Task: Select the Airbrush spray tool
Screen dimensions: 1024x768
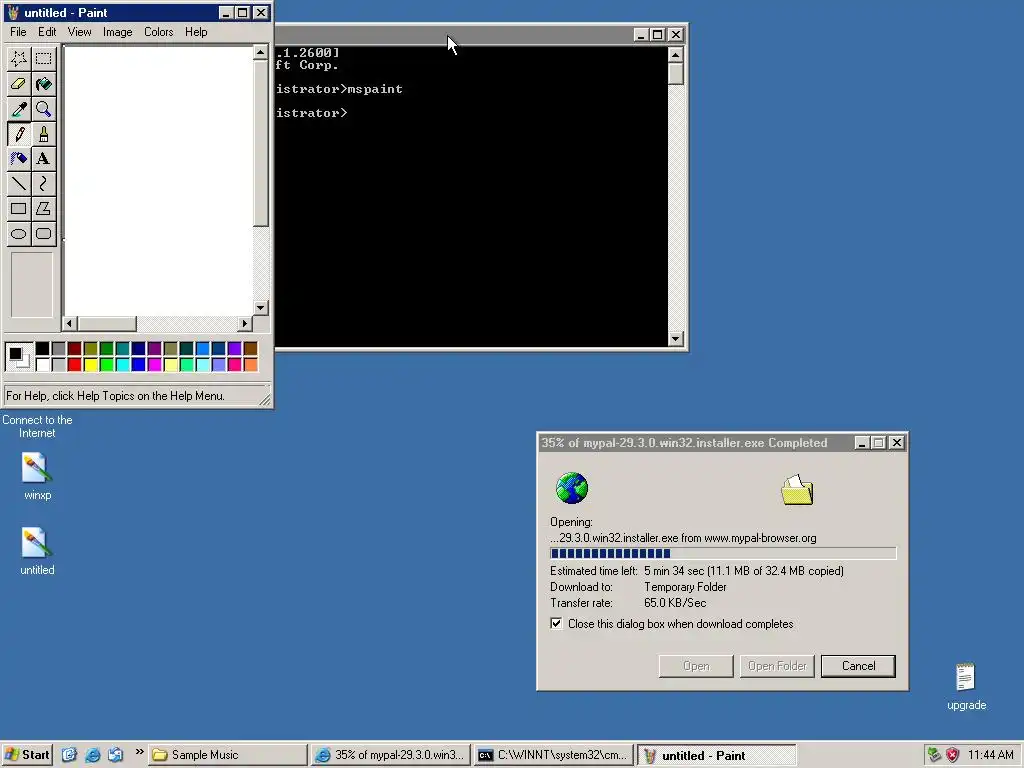Action: click(19, 159)
